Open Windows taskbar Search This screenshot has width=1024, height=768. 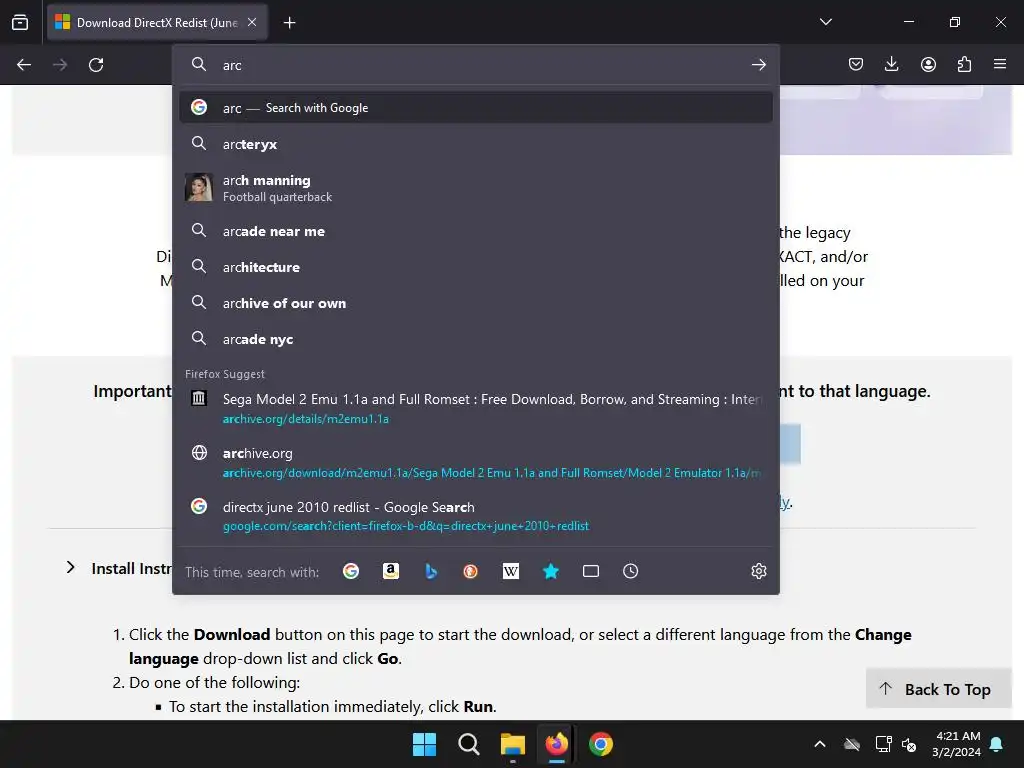click(x=468, y=744)
